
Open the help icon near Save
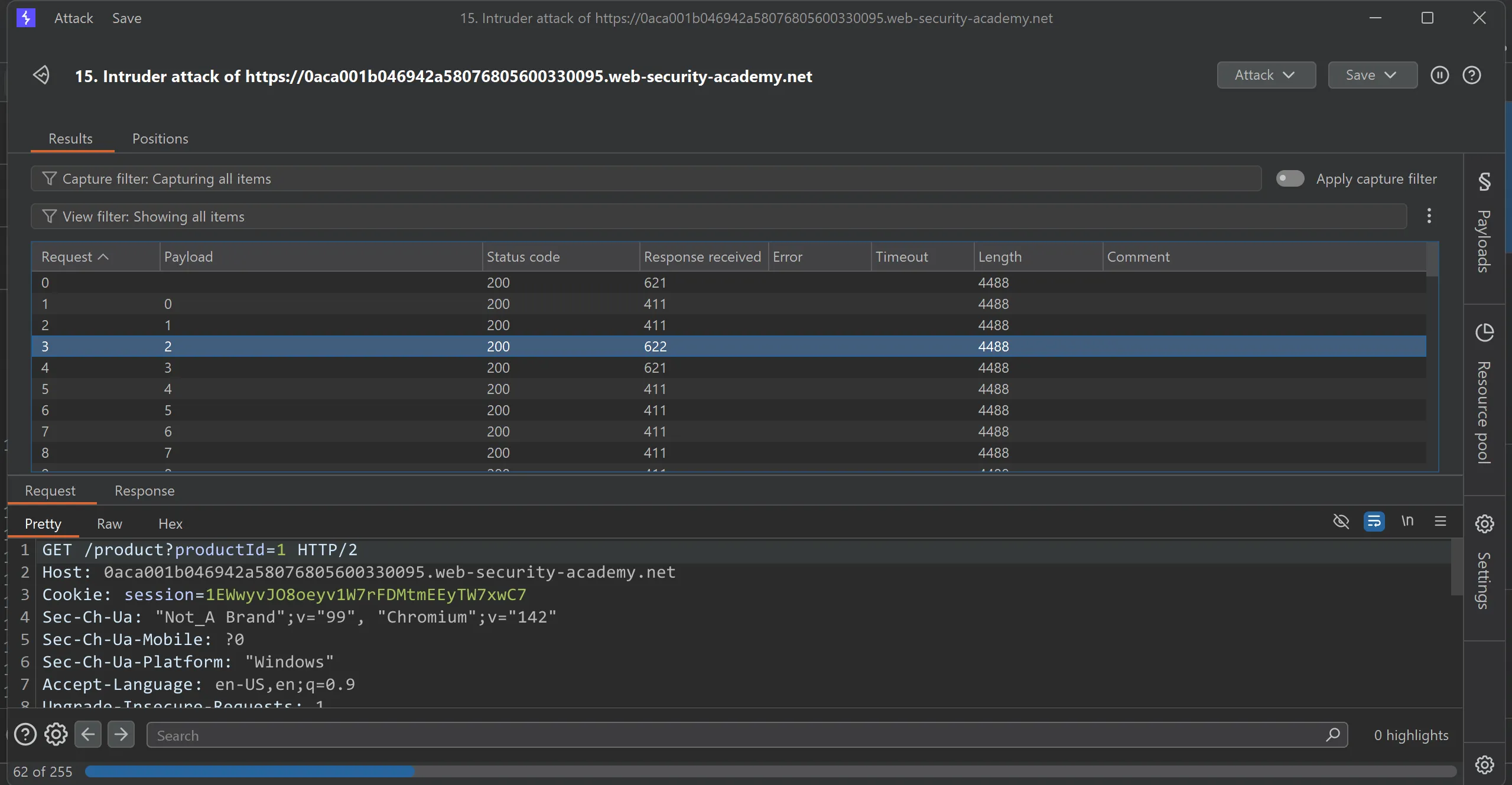[x=1471, y=75]
